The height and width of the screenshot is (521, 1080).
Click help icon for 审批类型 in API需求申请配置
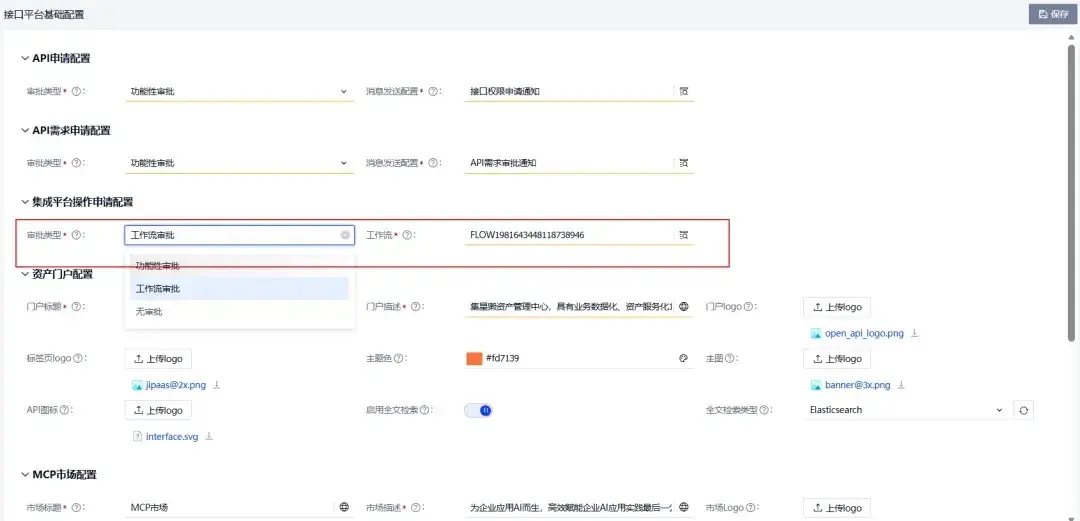[x=76, y=163]
